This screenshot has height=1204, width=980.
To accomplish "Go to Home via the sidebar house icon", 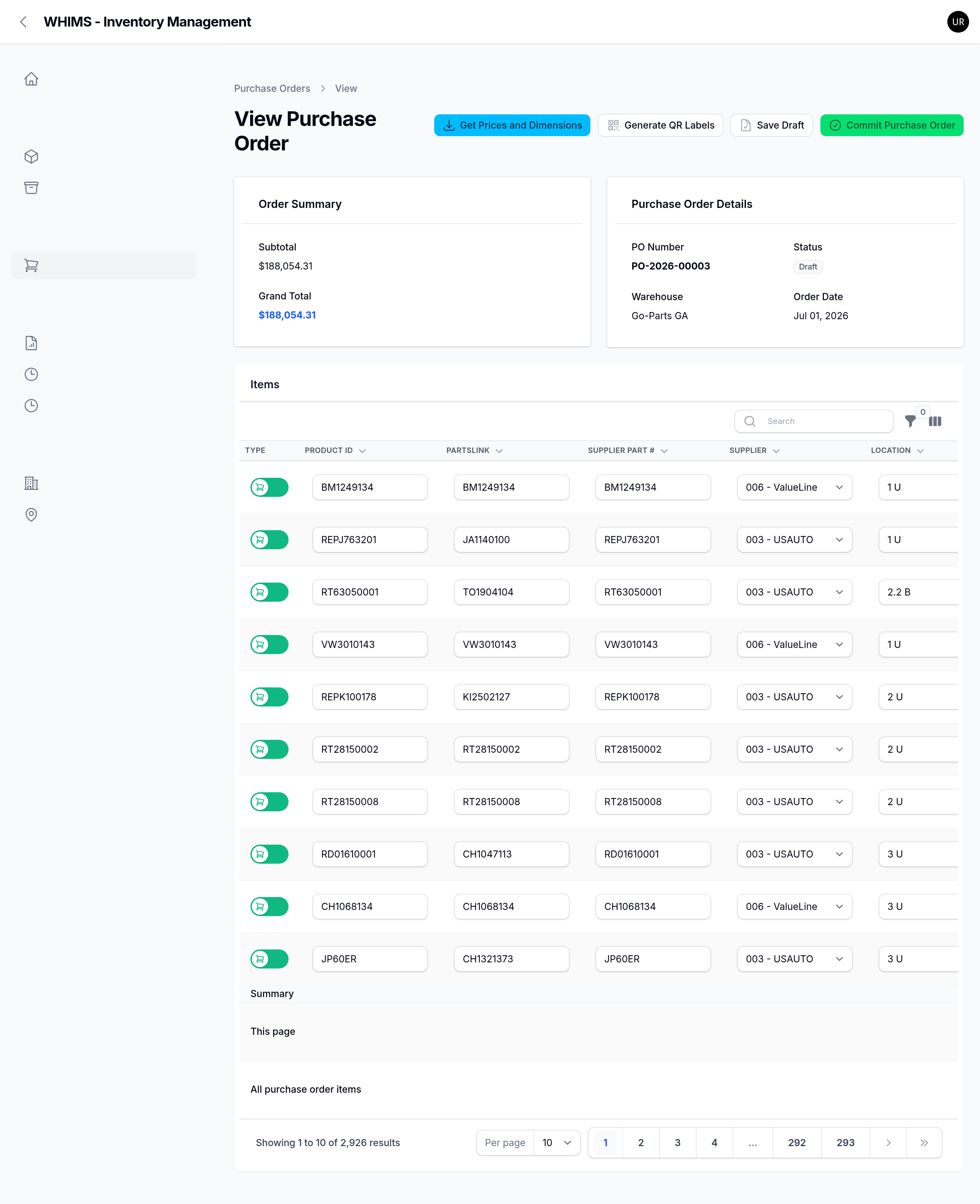I will point(31,79).
